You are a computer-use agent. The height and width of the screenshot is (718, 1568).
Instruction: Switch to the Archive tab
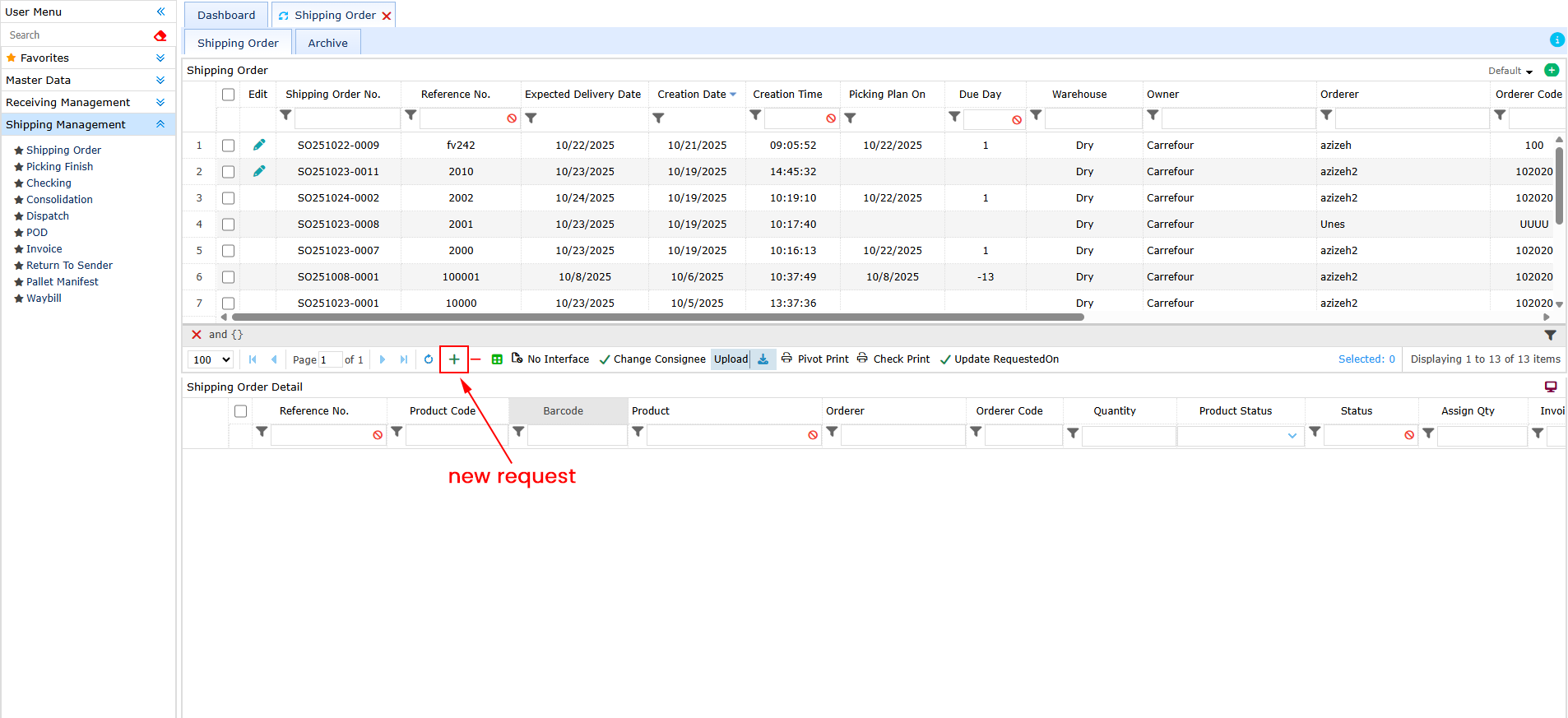[327, 43]
